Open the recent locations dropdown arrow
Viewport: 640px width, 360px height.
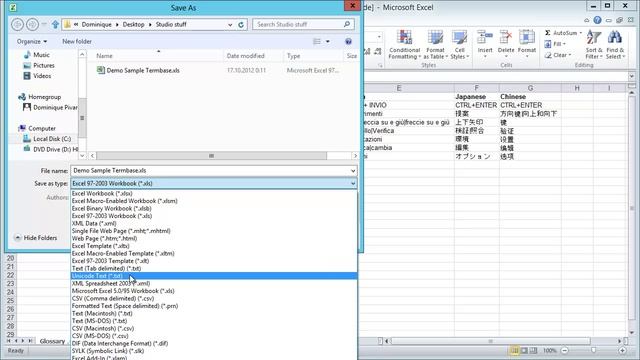[44, 24]
